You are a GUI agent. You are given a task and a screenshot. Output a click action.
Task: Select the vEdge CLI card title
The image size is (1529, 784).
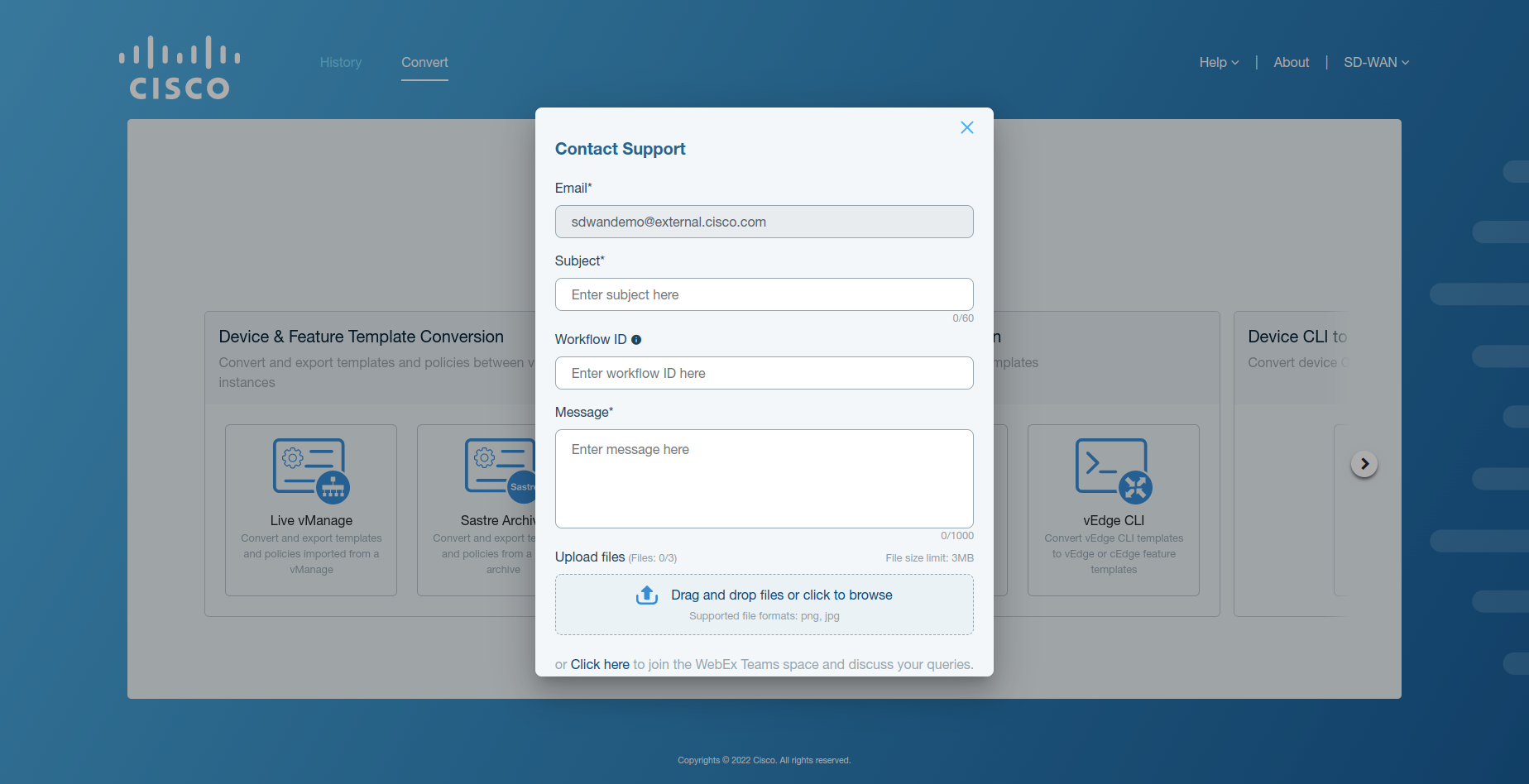pyautogui.click(x=1114, y=520)
